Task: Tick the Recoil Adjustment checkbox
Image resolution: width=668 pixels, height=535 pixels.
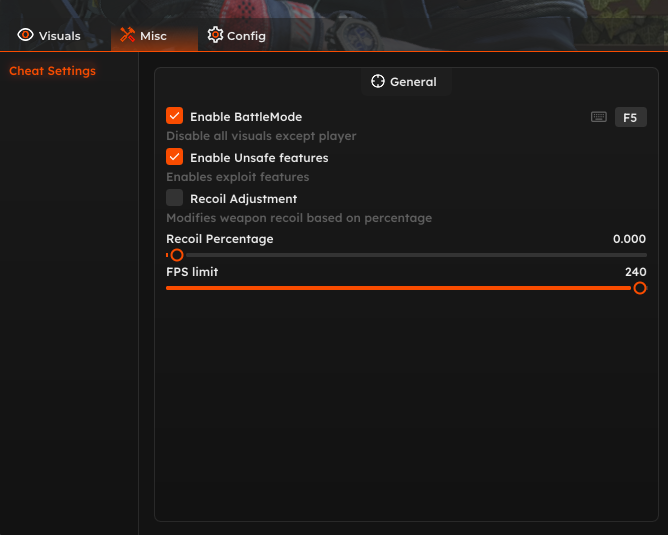Action: pos(175,198)
